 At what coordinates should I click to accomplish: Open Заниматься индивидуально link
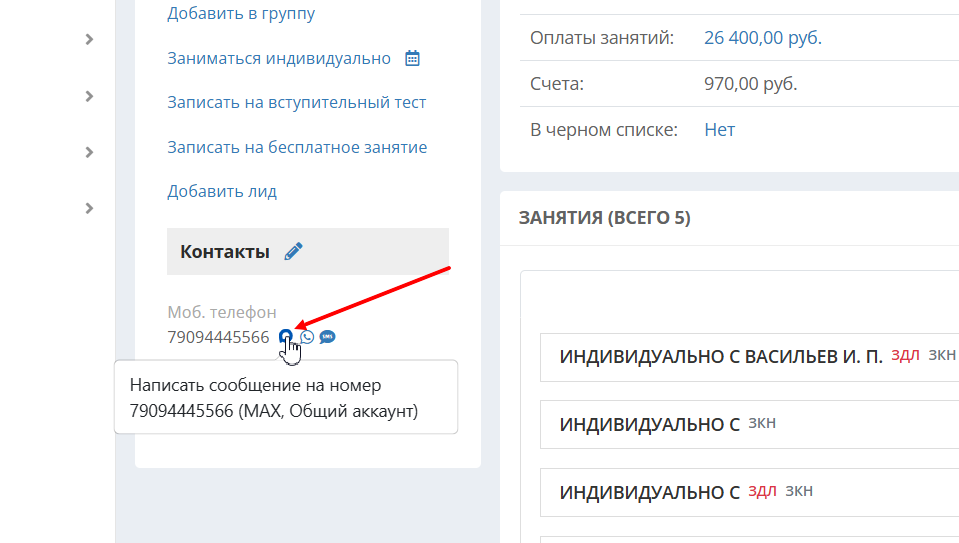point(279,58)
